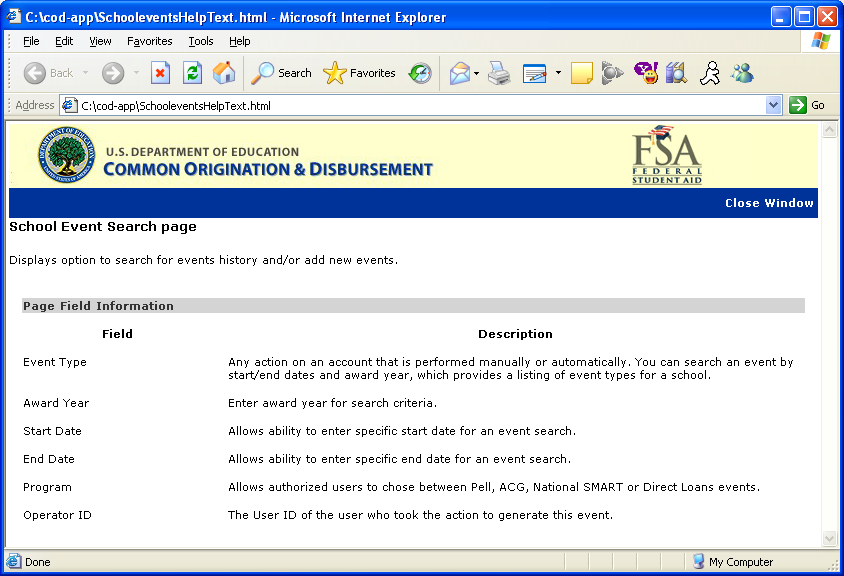The height and width of the screenshot is (576, 844).
Task: Open the Back button history dropdown arrow
Action: pyautogui.click(x=86, y=73)
